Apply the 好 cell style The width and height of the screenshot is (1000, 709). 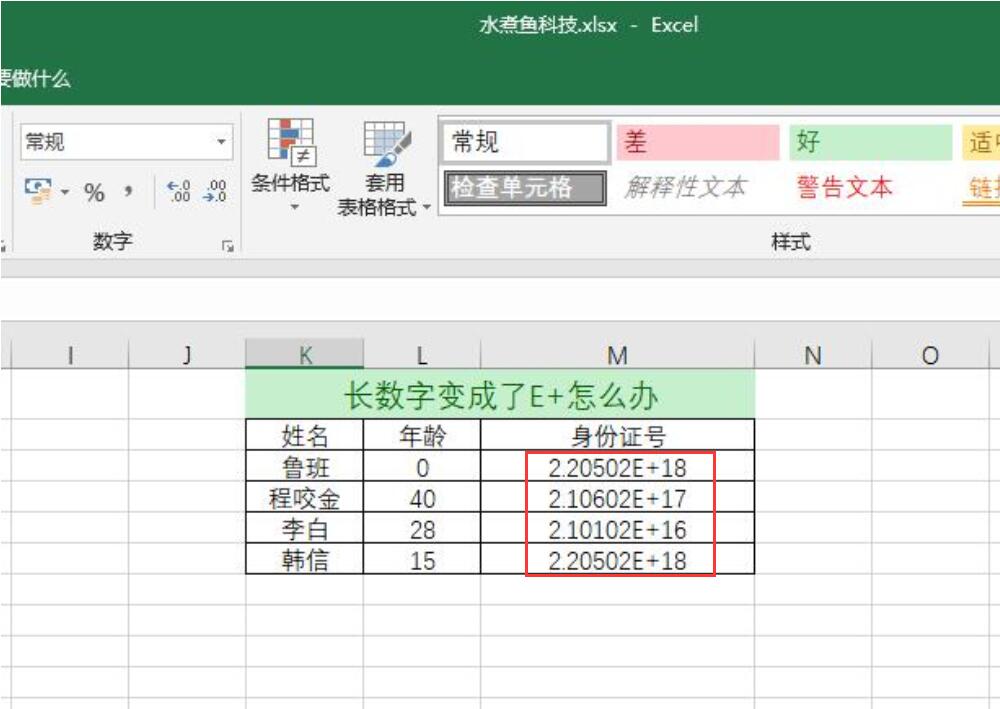(873, 143)
